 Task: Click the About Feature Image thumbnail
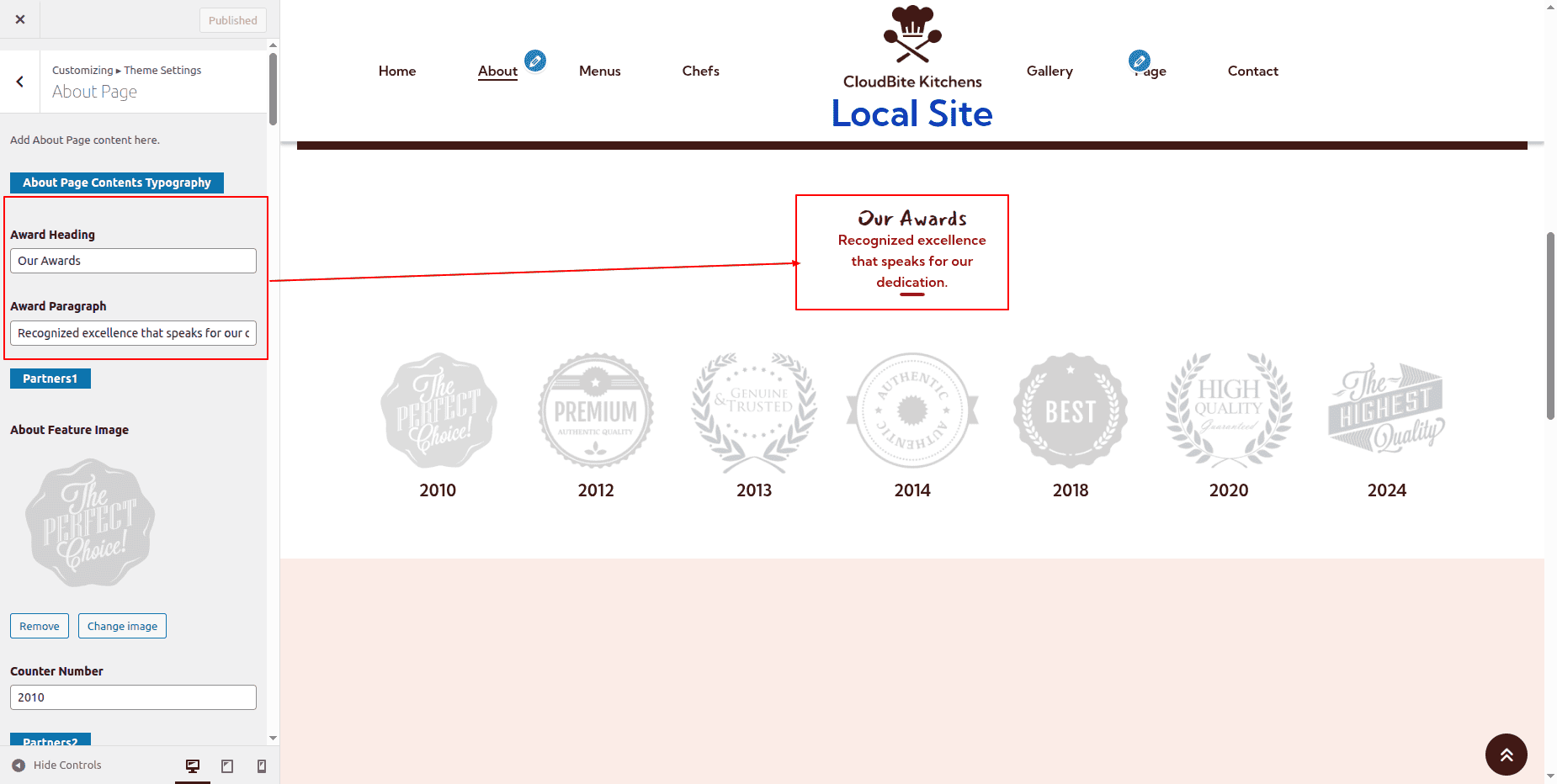point(90,522)
